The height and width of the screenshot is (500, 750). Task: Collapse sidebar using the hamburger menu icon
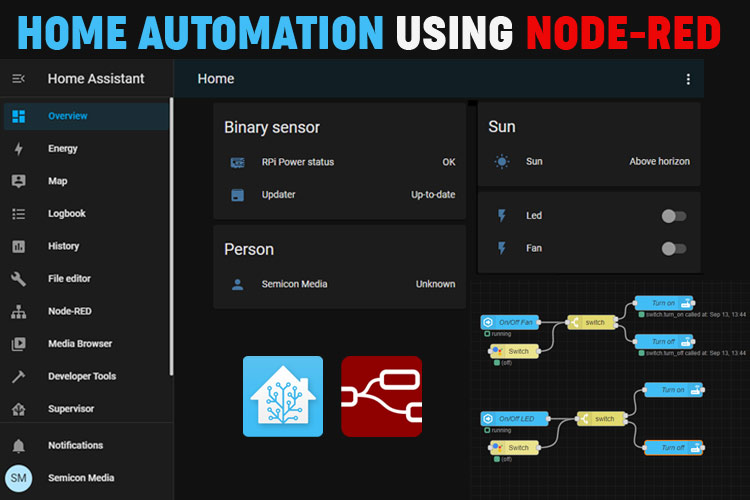point(18,78)
